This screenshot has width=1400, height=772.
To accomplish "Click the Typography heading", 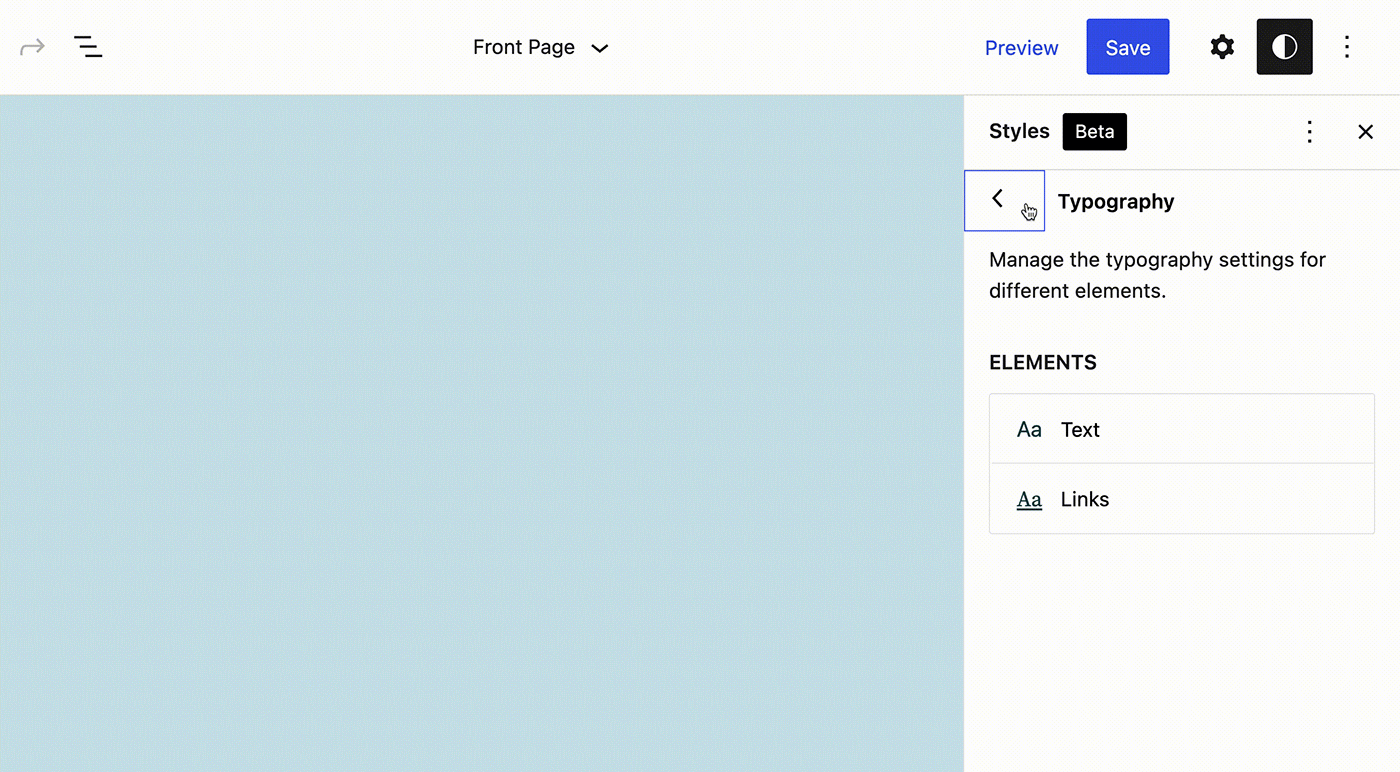I will [x=1116, y=201].
